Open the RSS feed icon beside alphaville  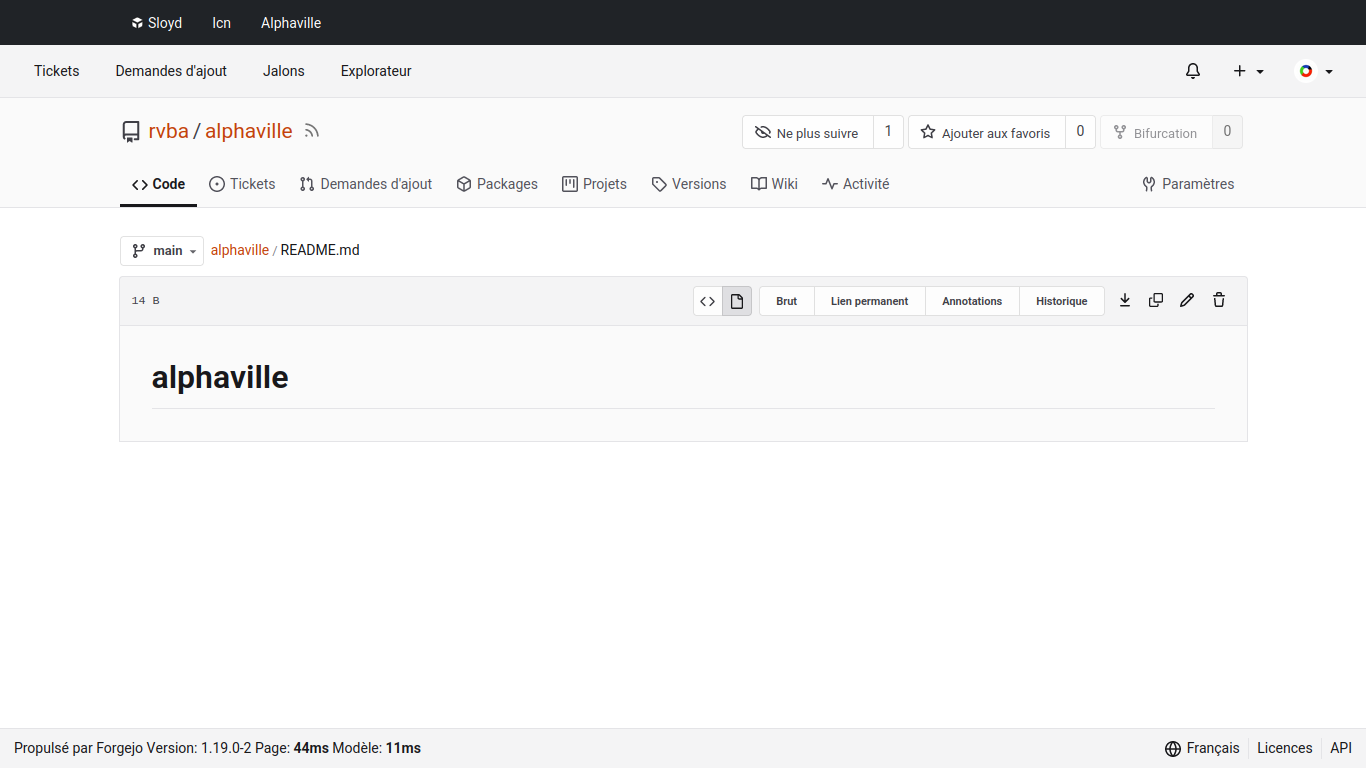click(x=312, y=131)
